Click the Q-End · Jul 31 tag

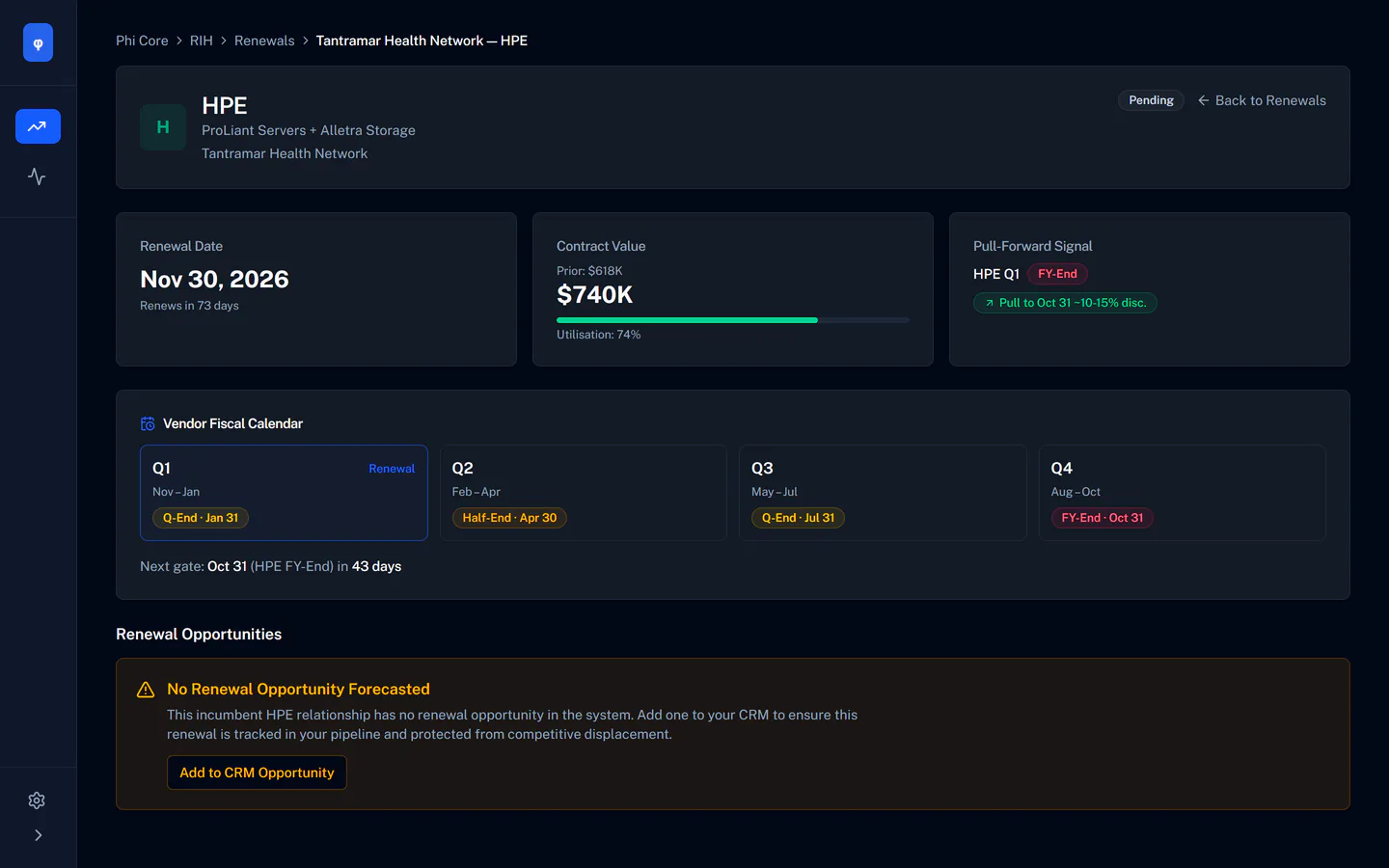[799, 518]
